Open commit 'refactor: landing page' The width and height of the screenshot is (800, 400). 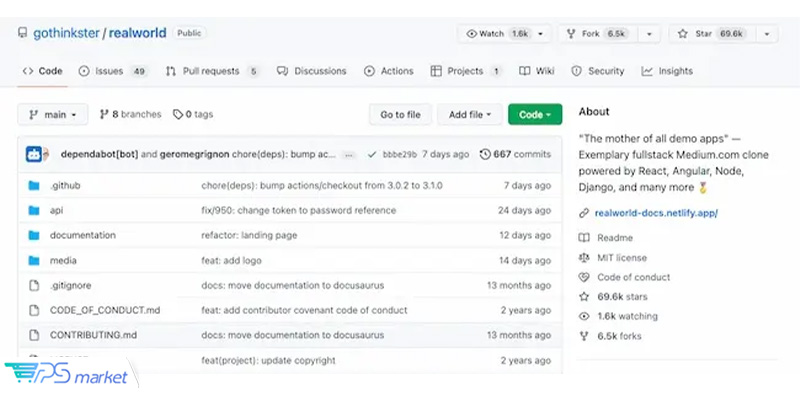[x=249, y=235]
